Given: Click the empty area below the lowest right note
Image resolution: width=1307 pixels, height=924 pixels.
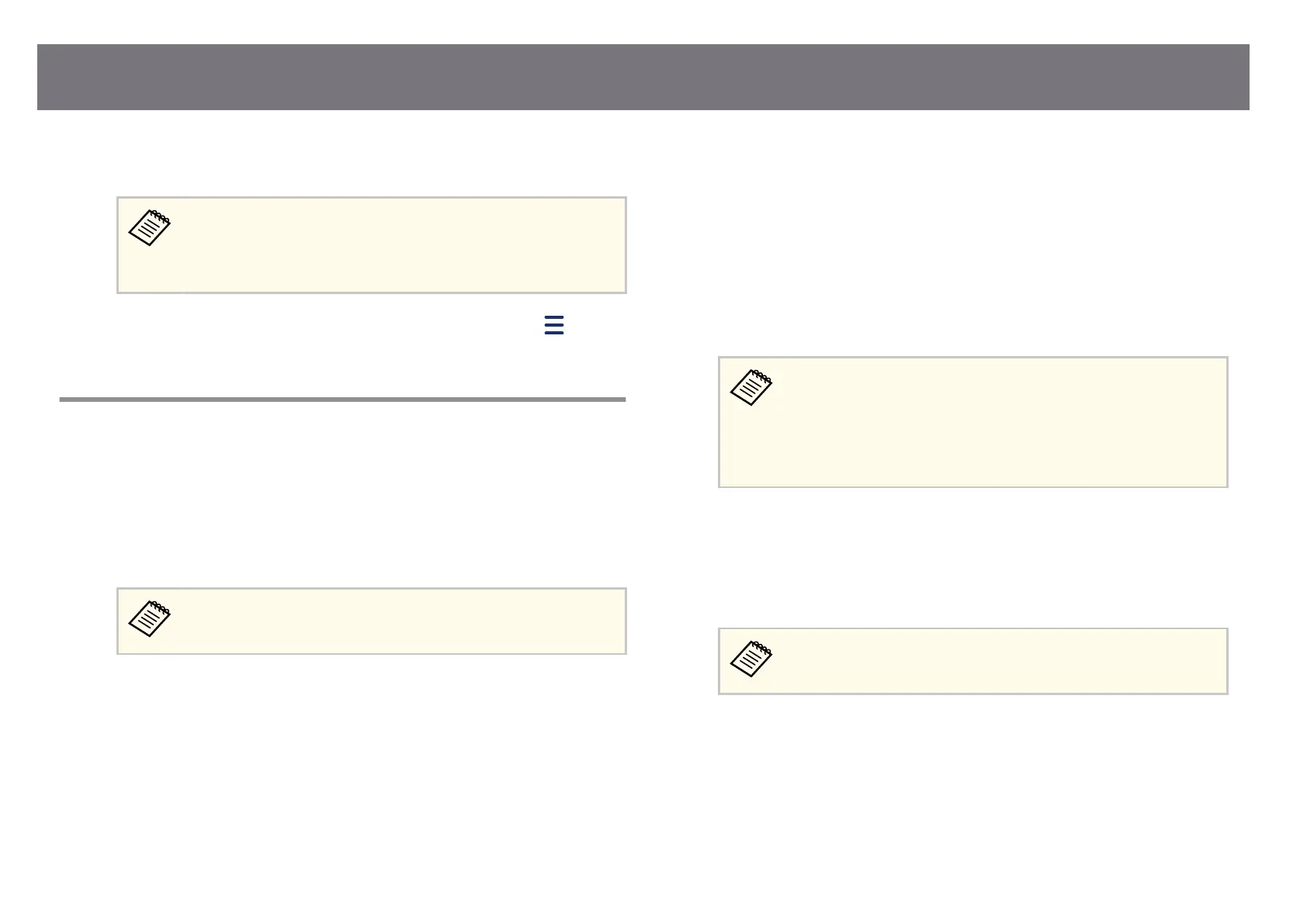Looking at the screenshot, I should 973,791.
